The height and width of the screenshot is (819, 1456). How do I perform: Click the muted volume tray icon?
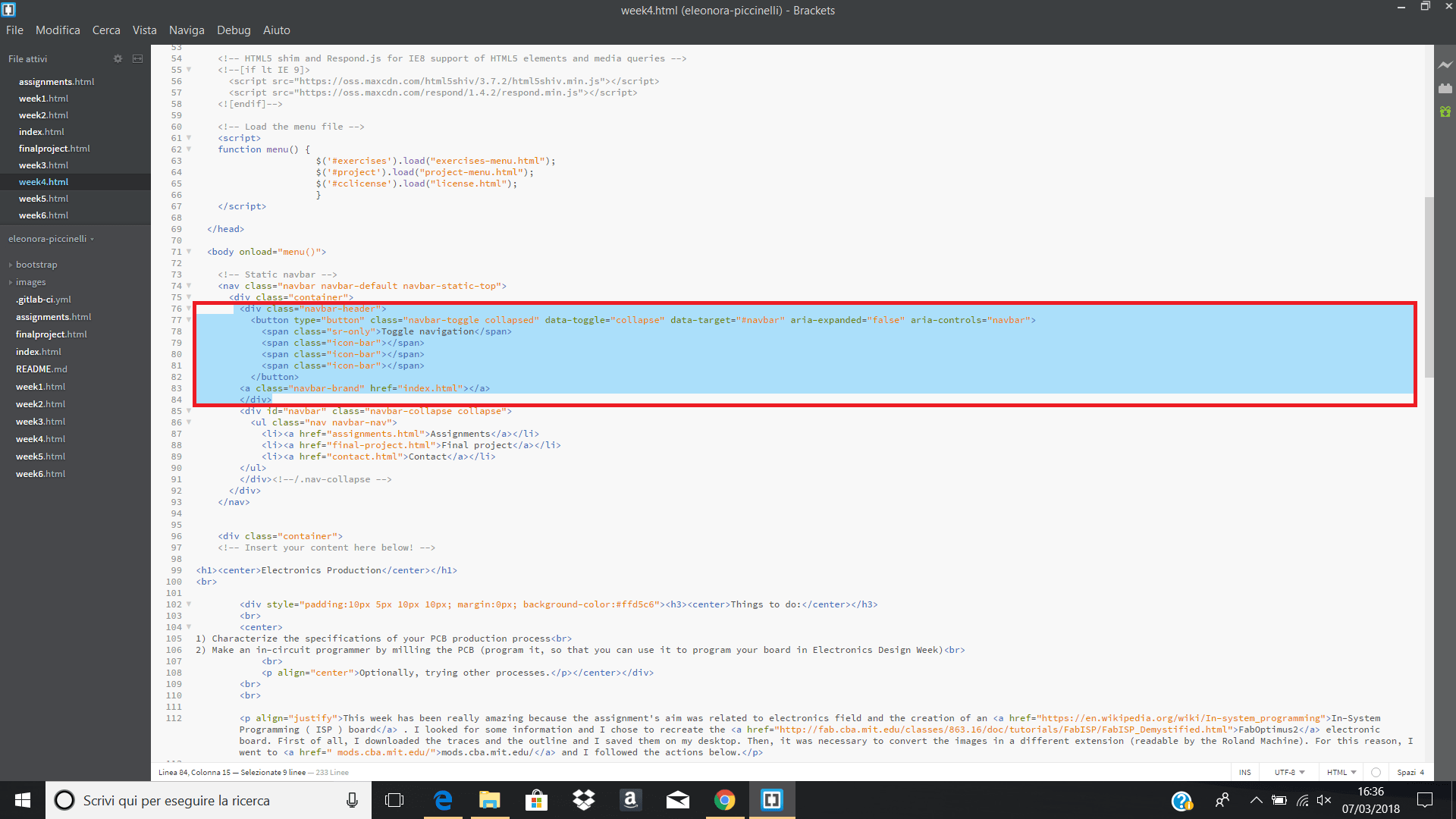(1325, 800)
